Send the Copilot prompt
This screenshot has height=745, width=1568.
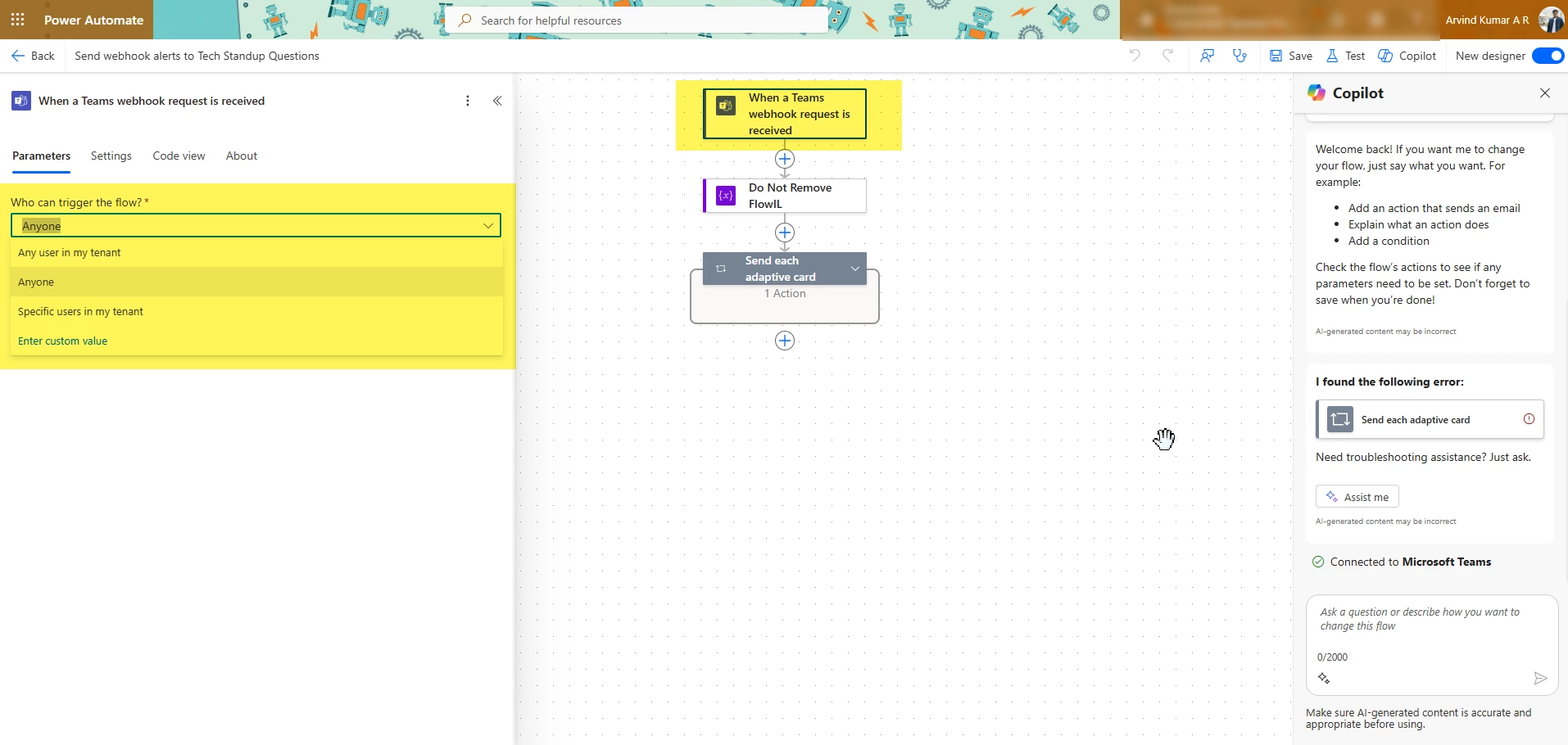[x=1540, y=678]
